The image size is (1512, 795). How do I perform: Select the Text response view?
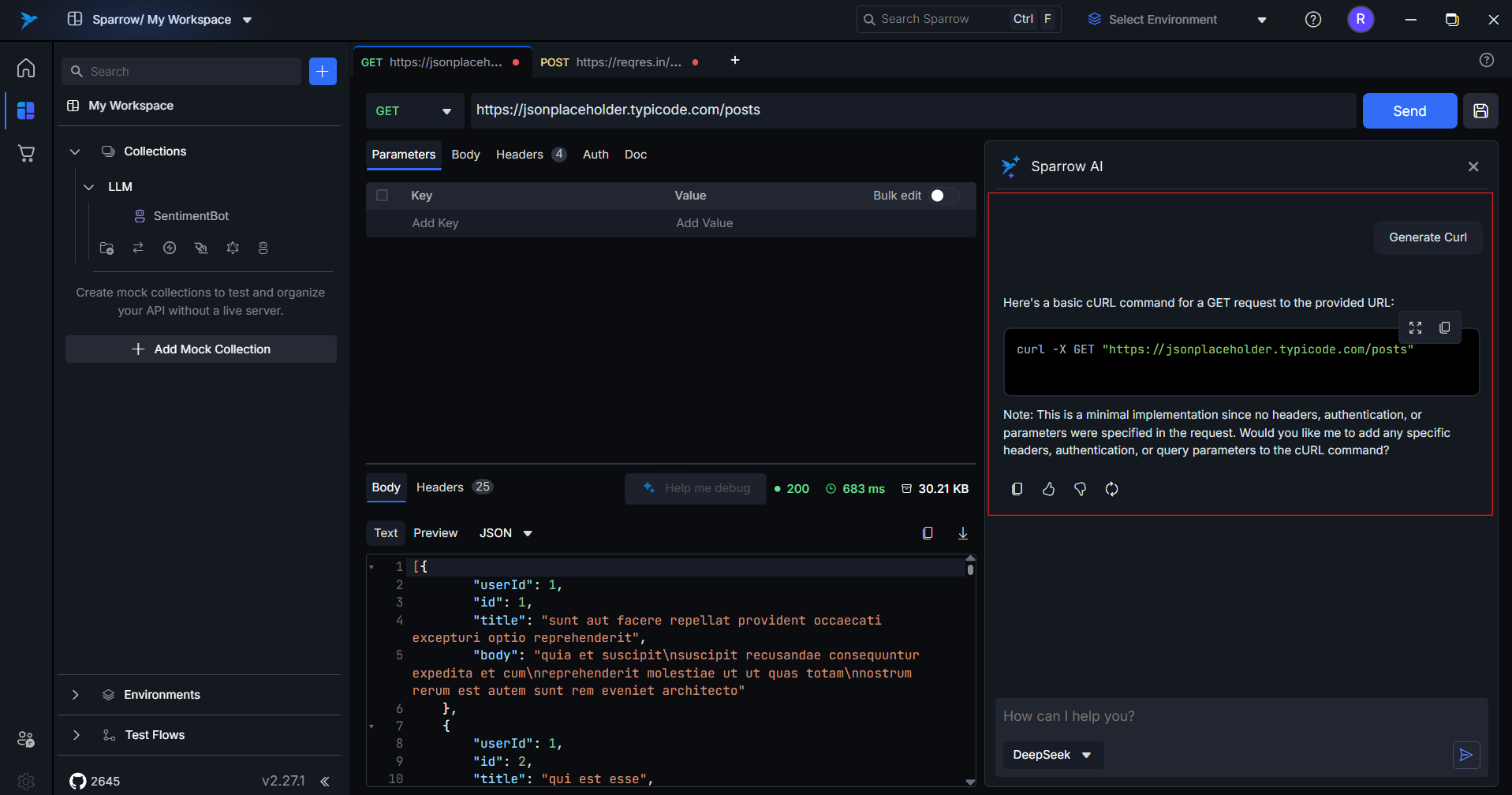click(386, 533)
